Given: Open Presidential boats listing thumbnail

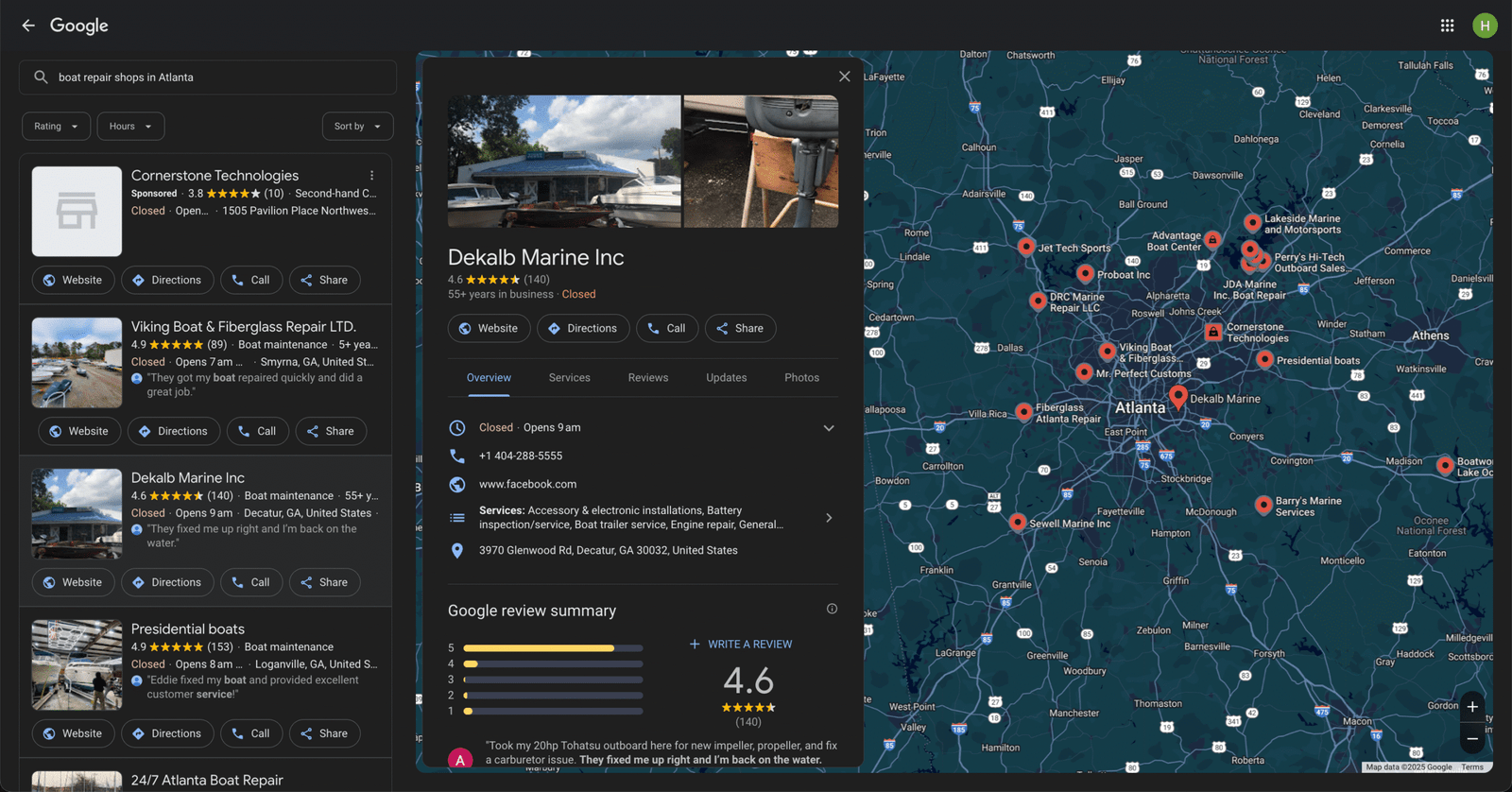Looking at the screenshot, I should 77,665.
